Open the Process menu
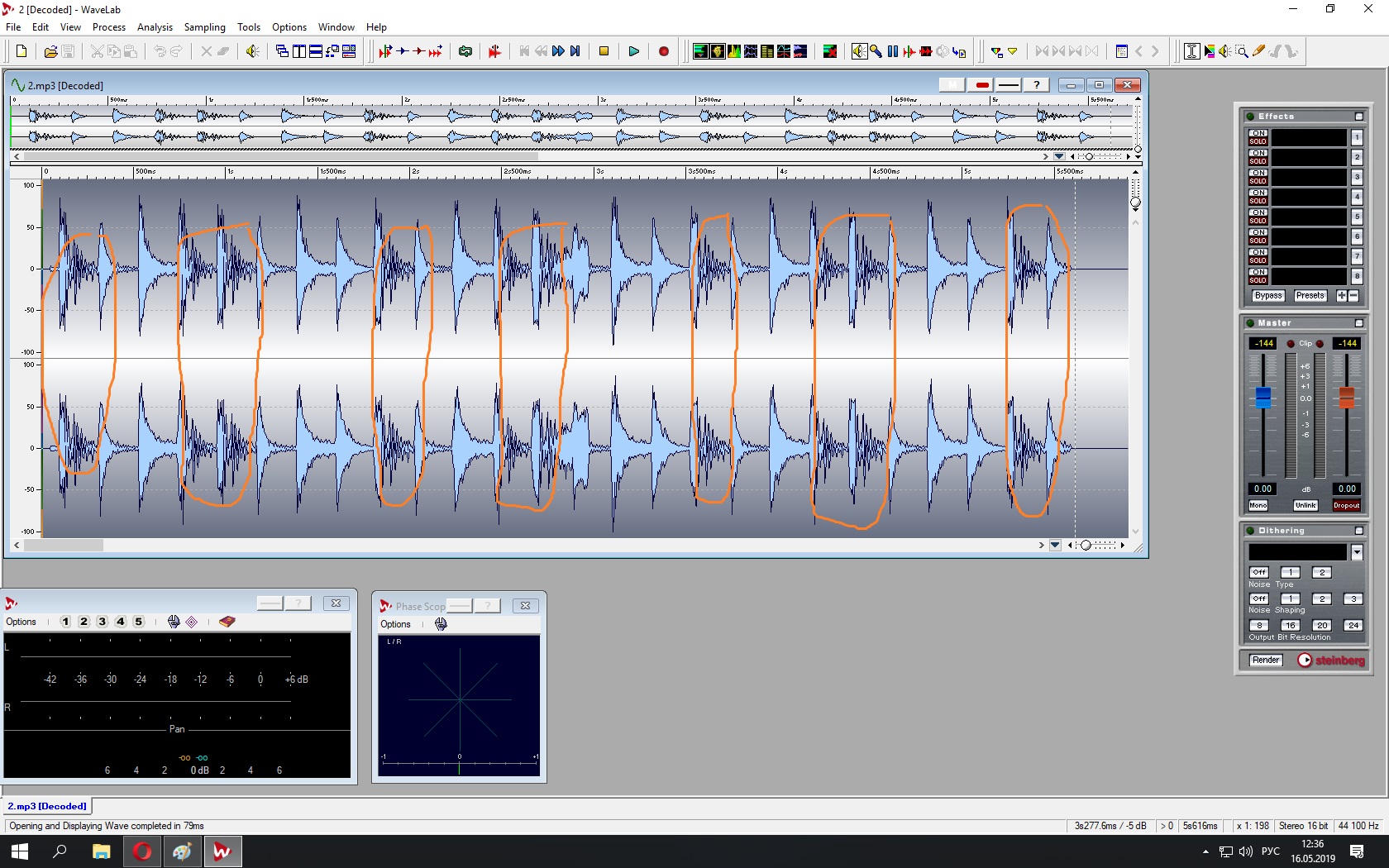The width and height of the screenshot is (1389, 868). click(x=109, y=27)
